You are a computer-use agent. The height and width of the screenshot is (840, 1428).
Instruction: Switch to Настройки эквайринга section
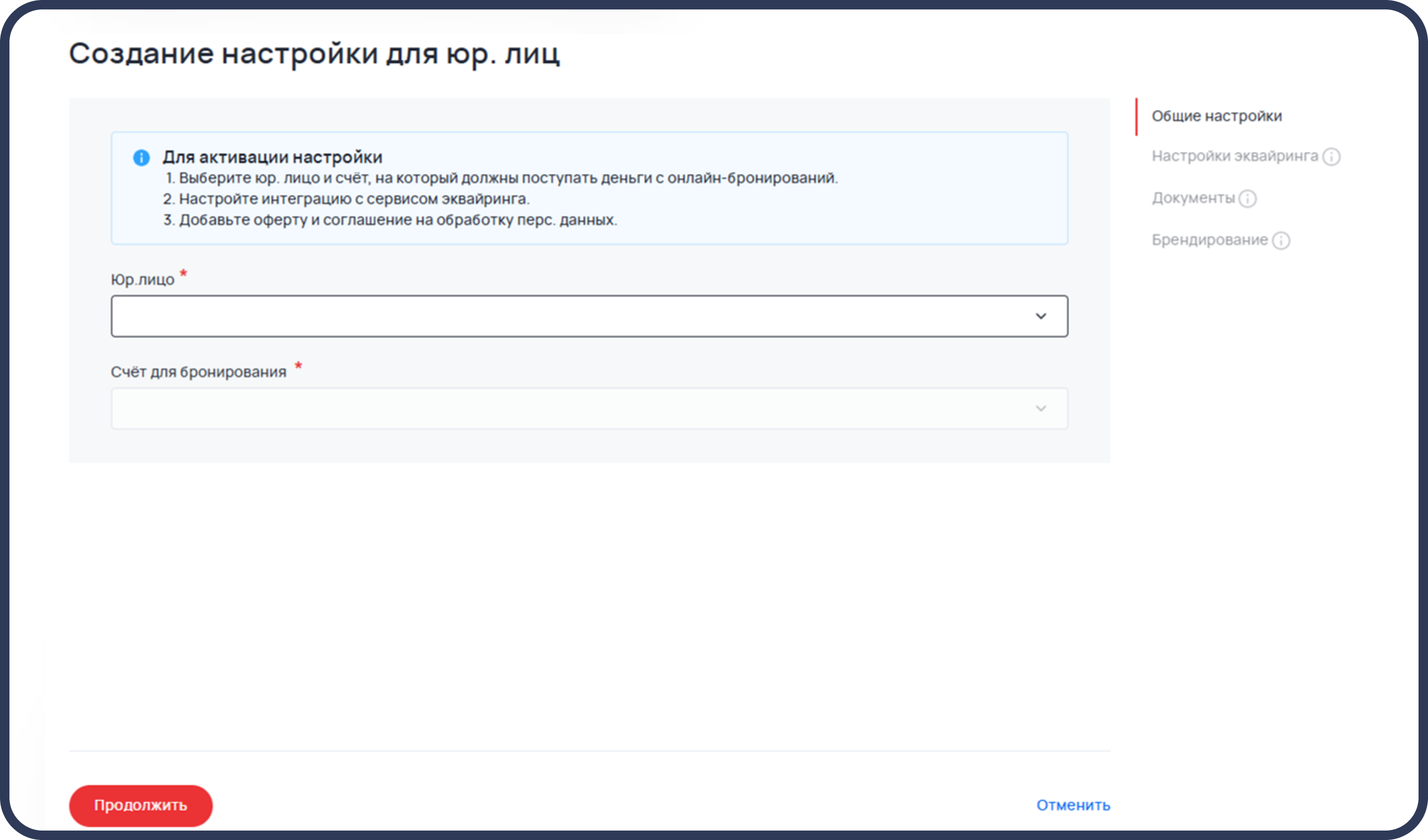(1235, 157)
